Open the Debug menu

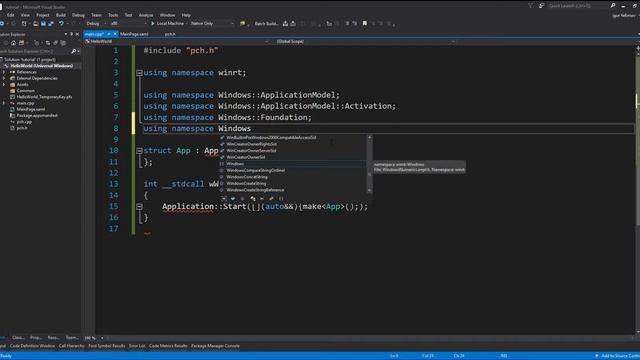(78, 15)
